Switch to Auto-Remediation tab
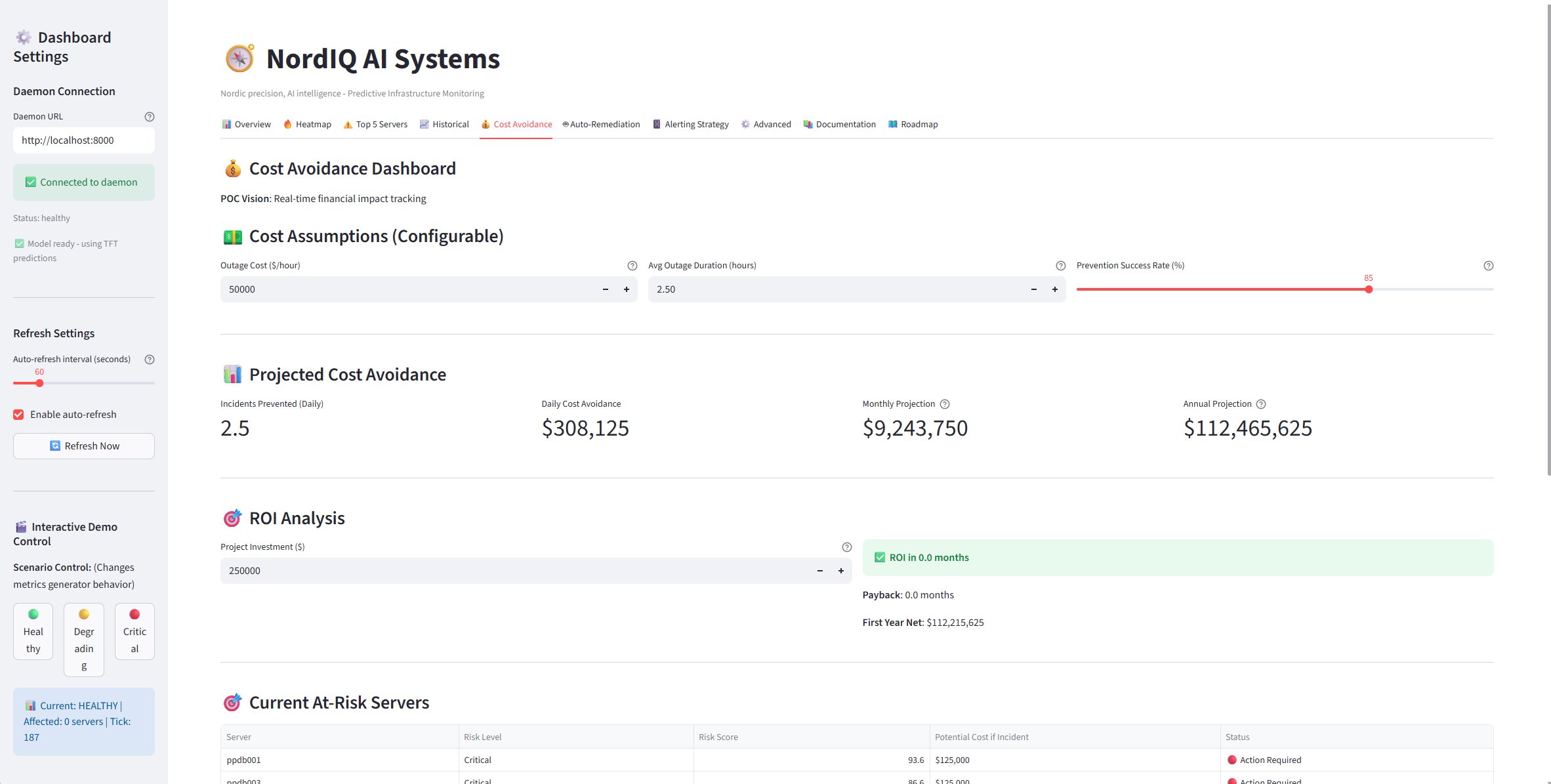 [x=601, y=125]
